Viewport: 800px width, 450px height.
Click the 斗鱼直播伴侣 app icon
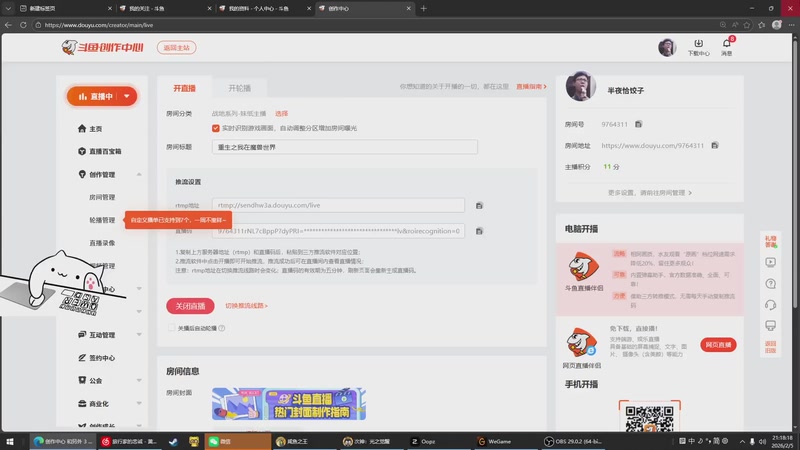click(583, 266)
